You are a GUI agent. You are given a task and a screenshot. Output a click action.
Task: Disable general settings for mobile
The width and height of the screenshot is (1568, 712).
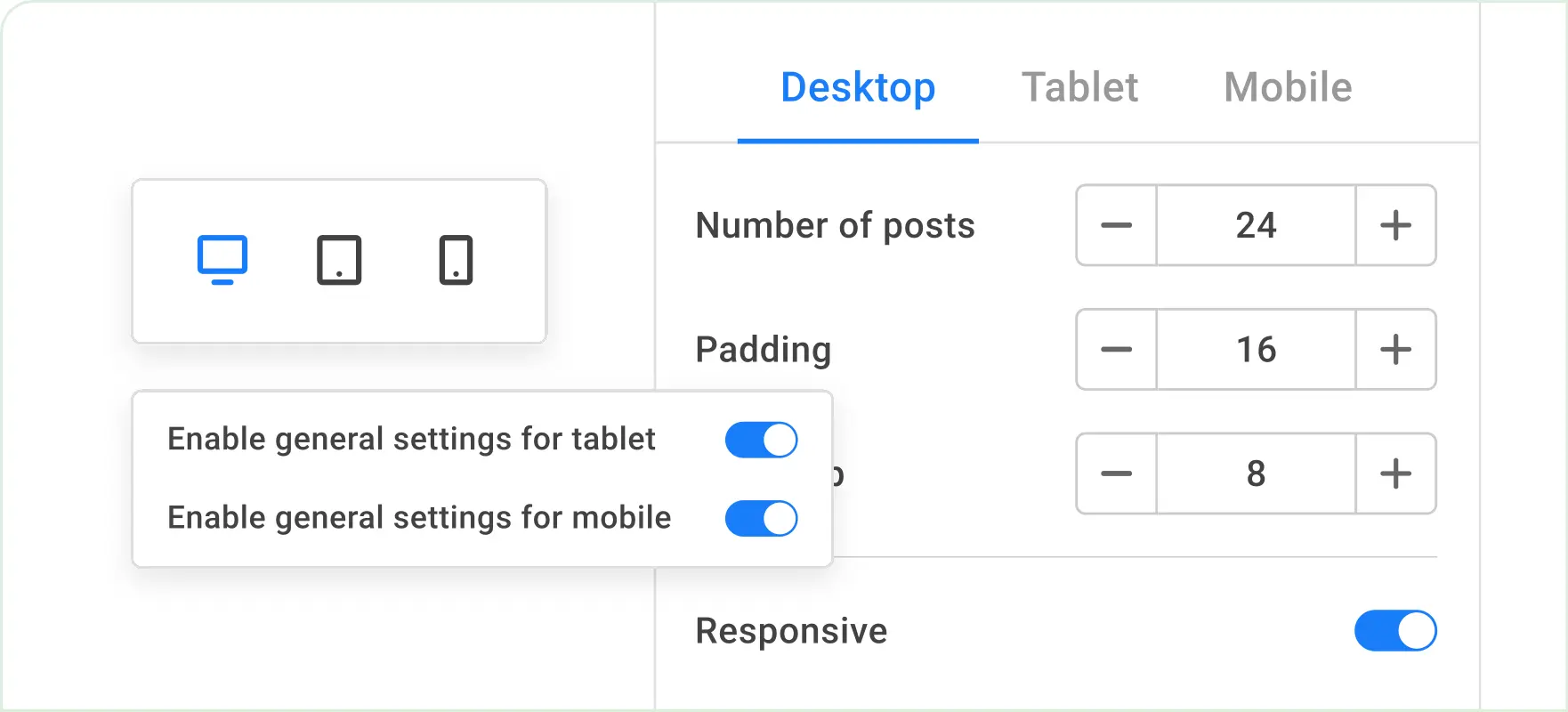click(x=760, y=518)
